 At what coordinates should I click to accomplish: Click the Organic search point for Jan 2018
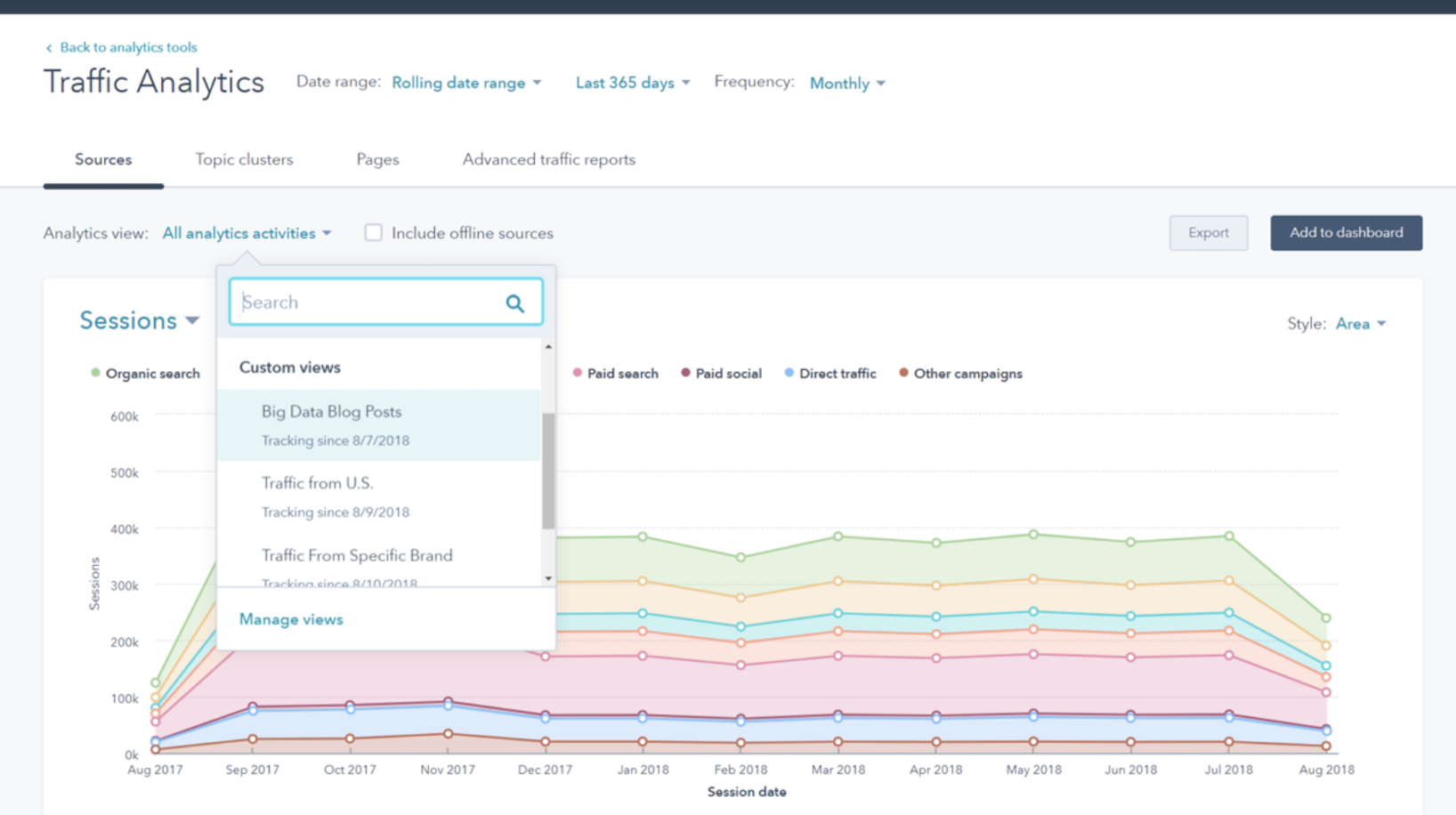[x=643, y=537]
